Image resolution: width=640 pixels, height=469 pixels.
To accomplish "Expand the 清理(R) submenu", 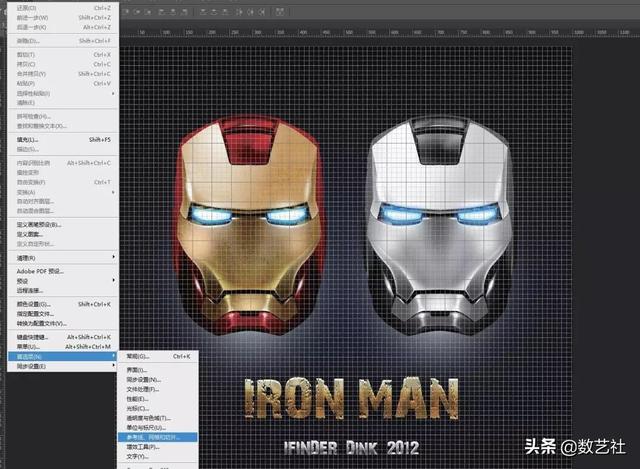I will 63,258.
